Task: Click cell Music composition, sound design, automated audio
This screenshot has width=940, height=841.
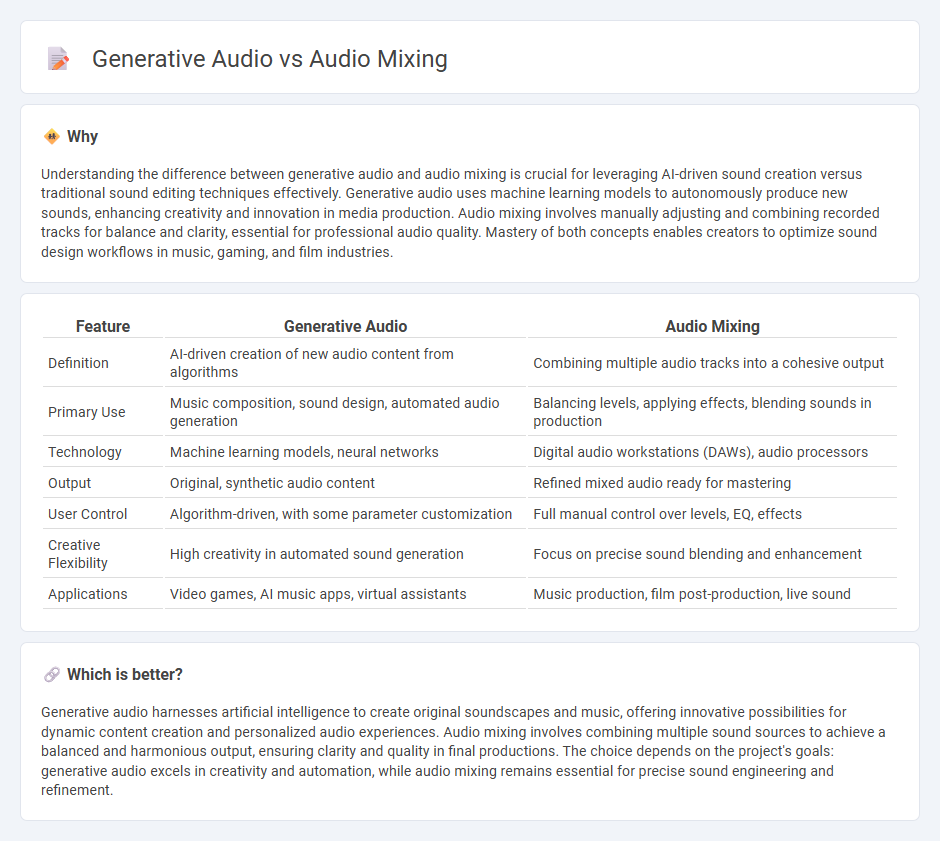Action: [x=345, y=412]
